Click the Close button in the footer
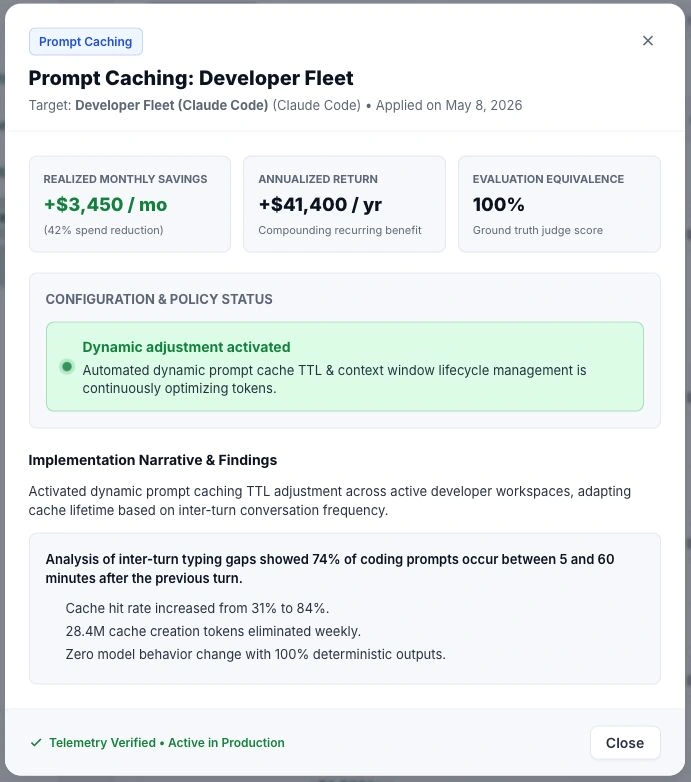The height and width of the screenshot is (782, 691). point(625,743)
